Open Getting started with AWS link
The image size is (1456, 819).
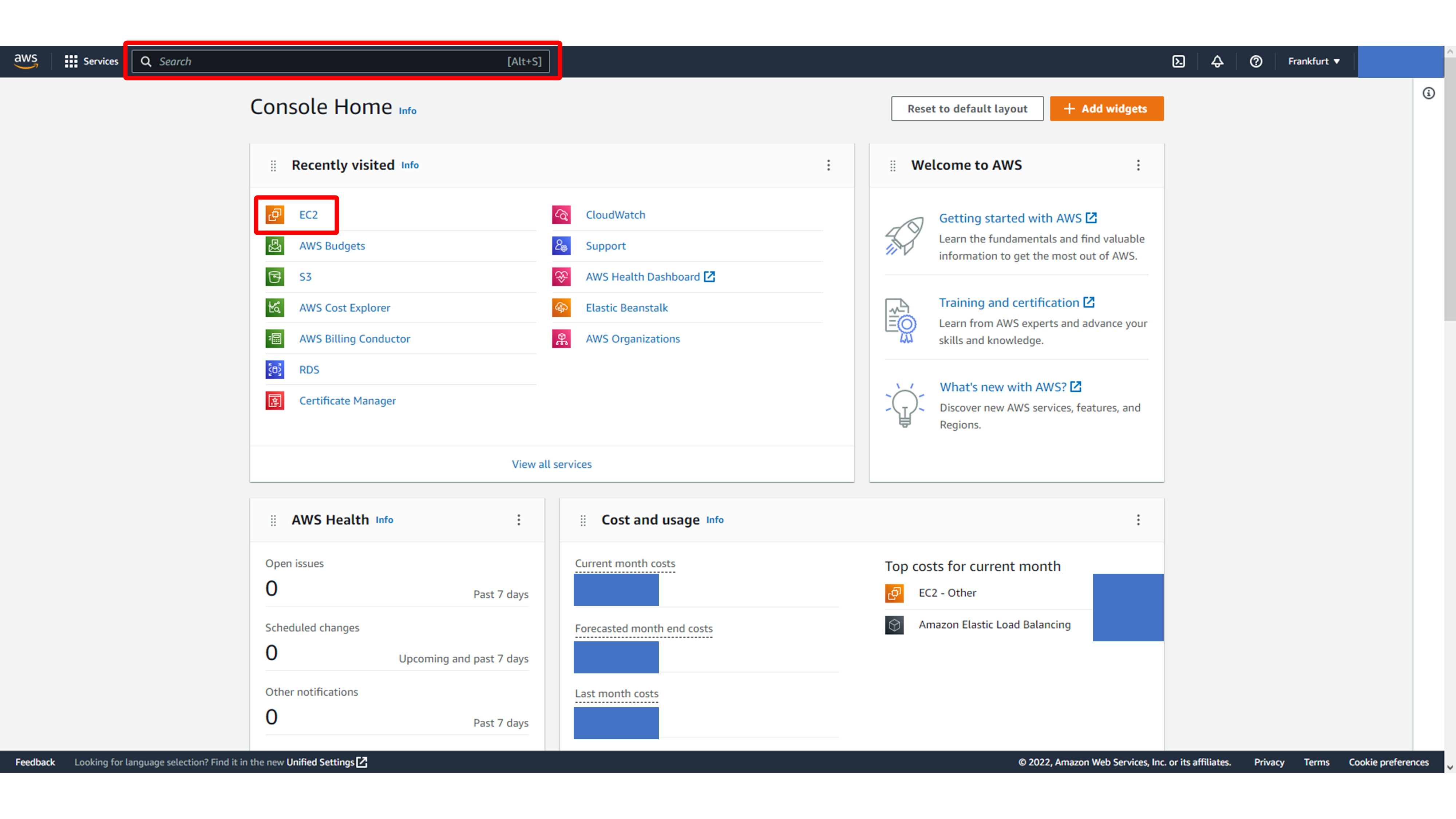pyautogui.click(x=1018, y=218)
